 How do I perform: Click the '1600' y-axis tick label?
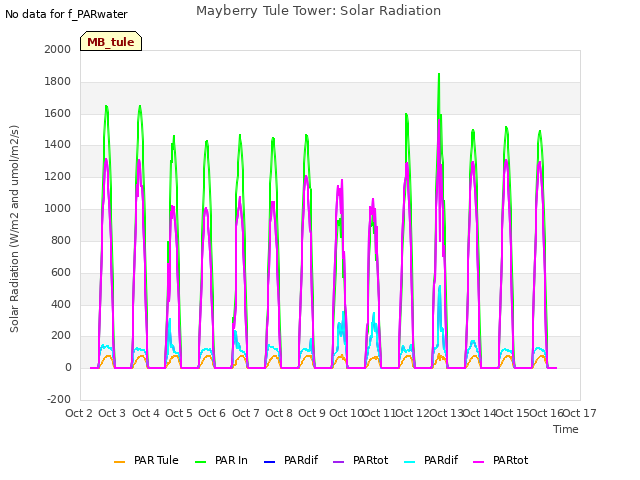[58, 113]
